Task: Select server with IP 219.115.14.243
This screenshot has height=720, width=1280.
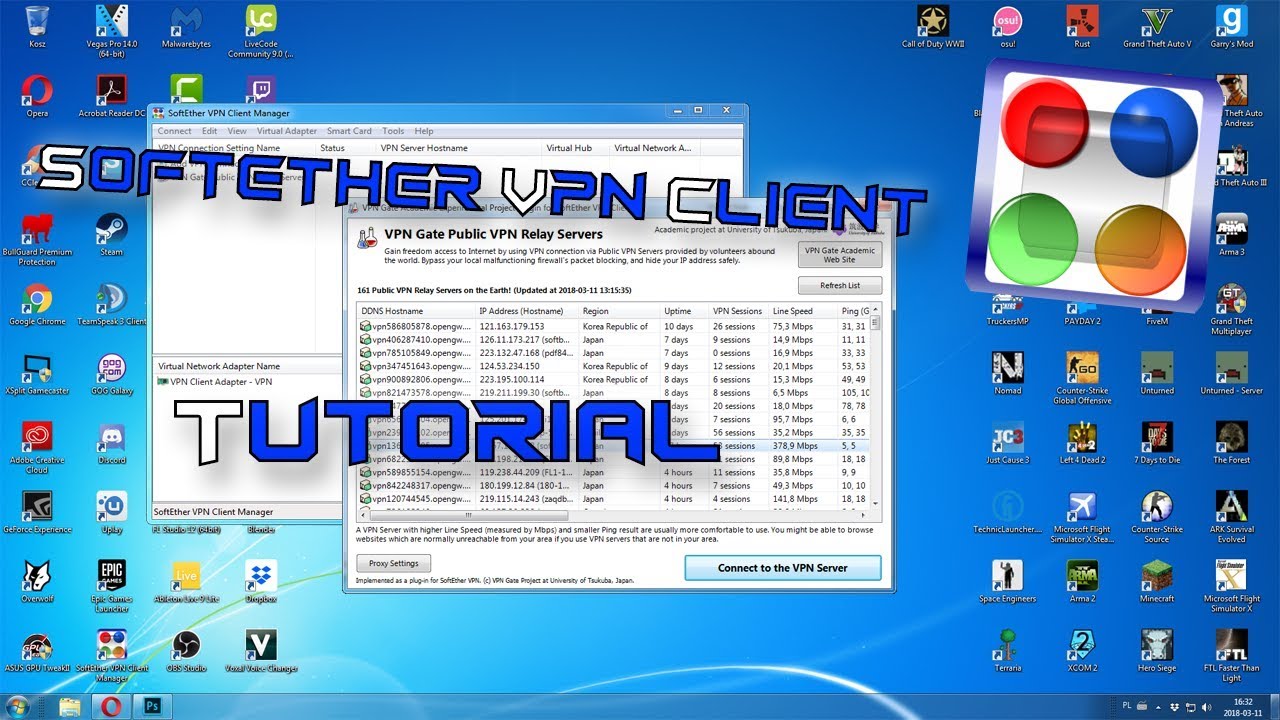Action: click(x=614, y=498)
